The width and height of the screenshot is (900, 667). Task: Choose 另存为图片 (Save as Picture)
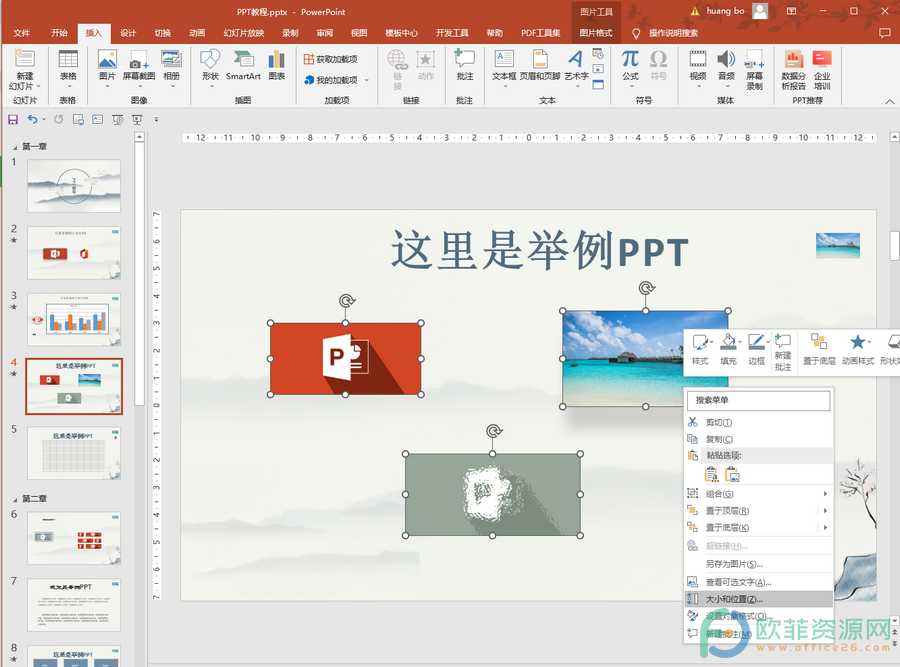759,564
